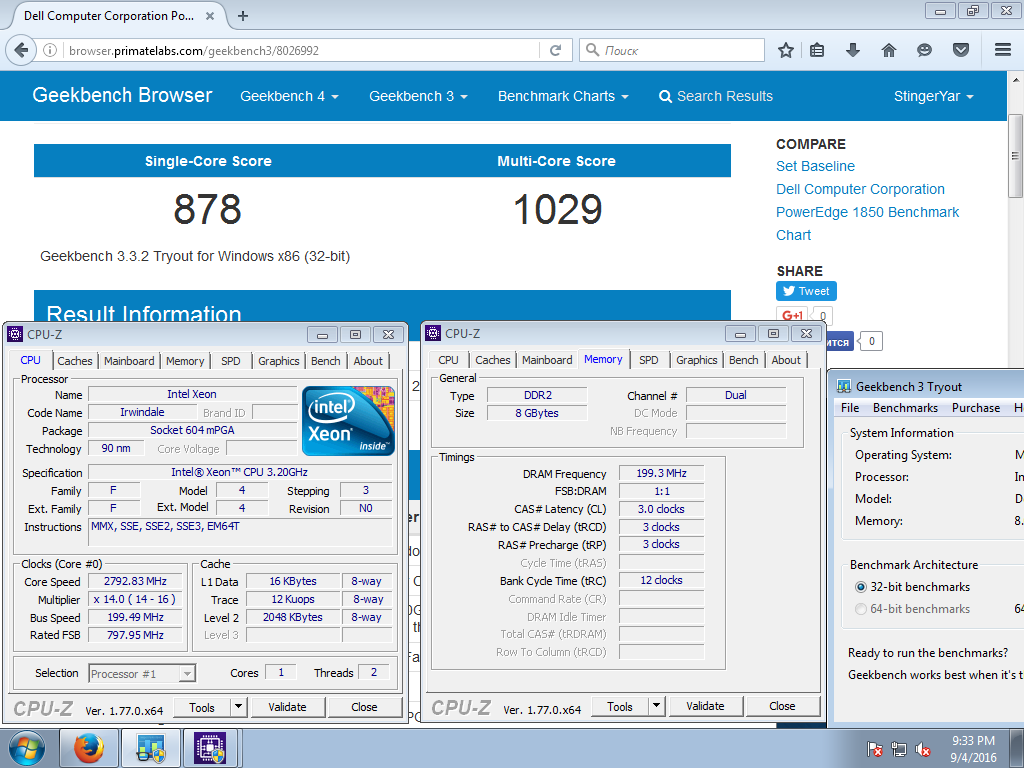Open the Pocket icon in toolbar

960,50
